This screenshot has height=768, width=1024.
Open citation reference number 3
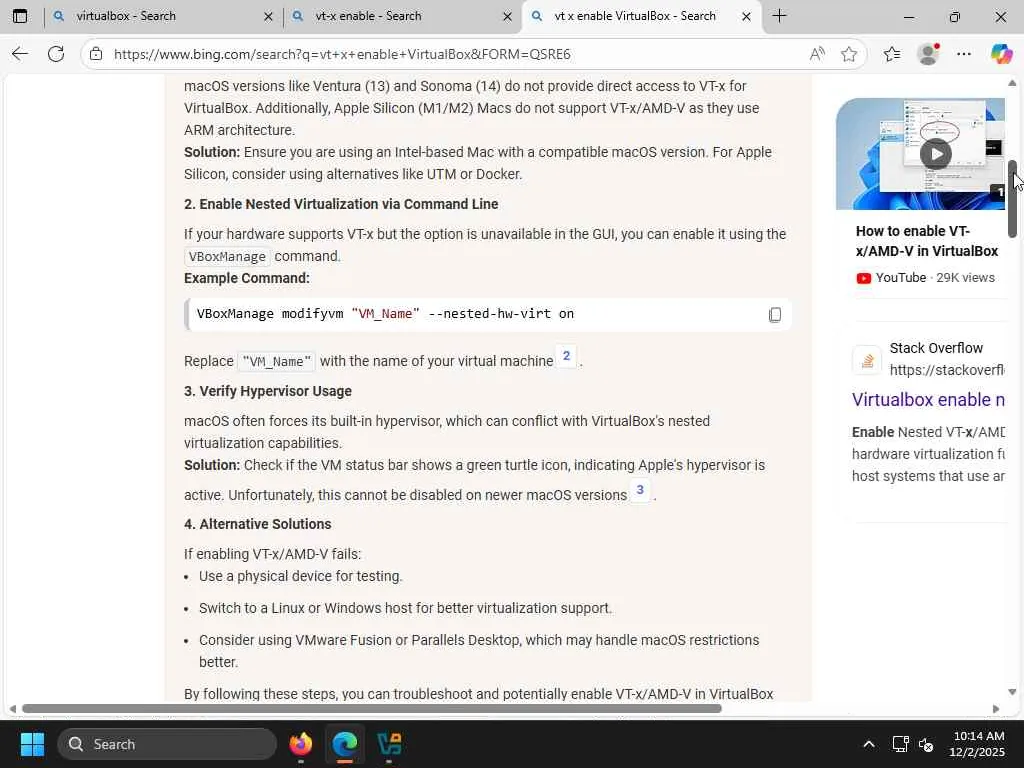click(x=640, y=490)
